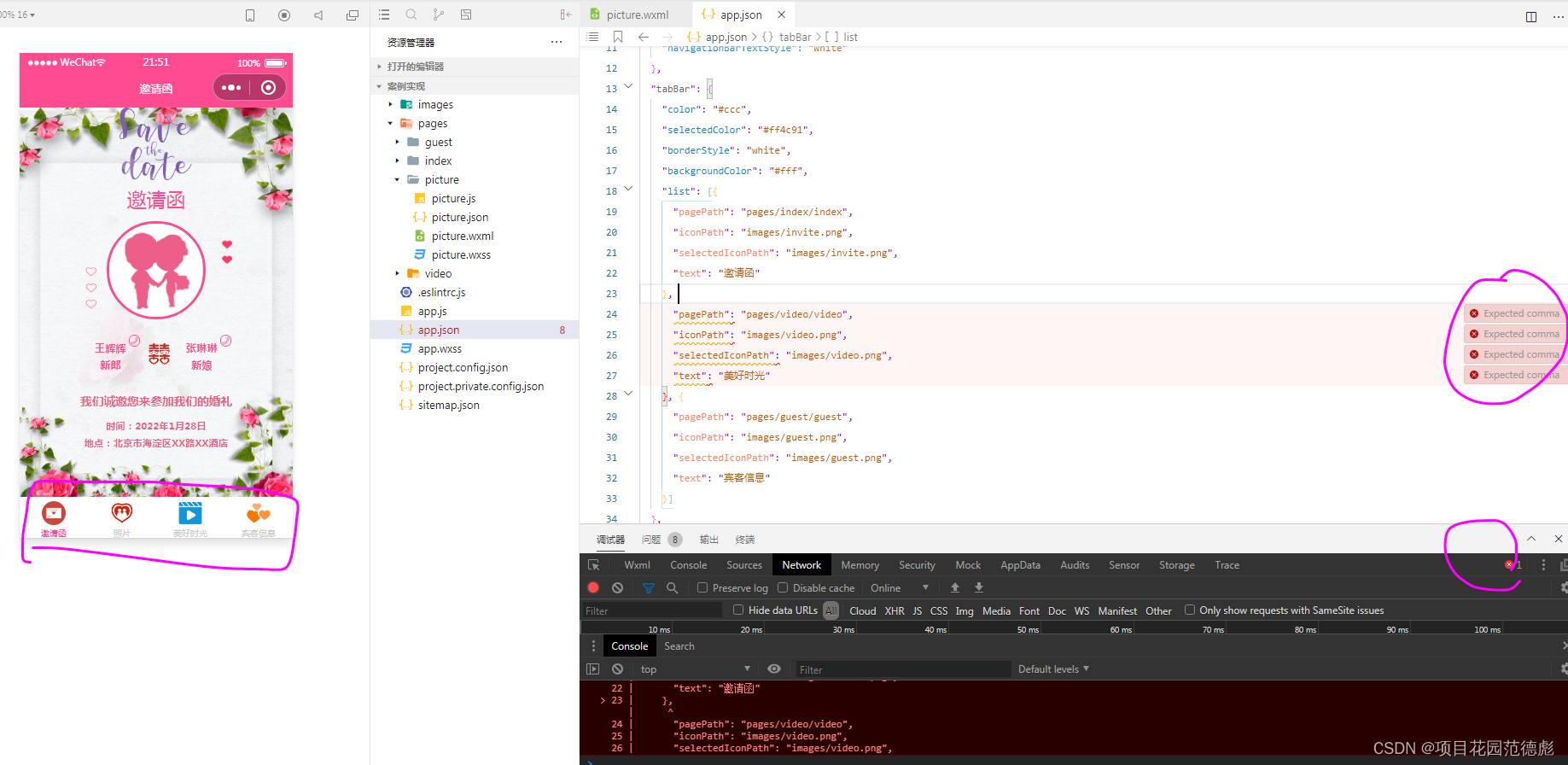Collapse the 案例实现 project section
The image size is (1568, 765).
(x=474, y=86)
